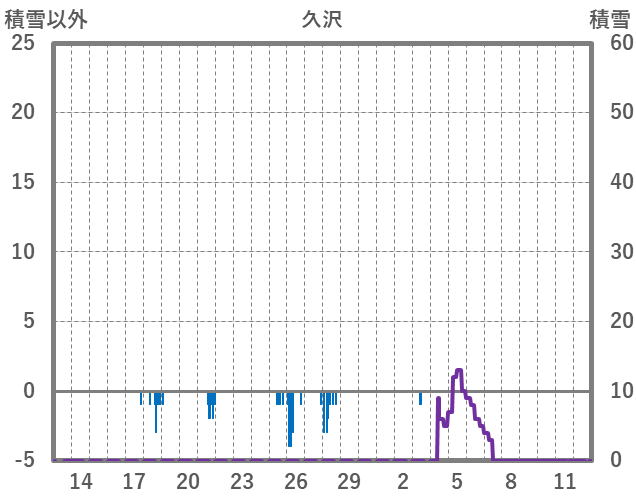Select the 15 value on left axis
Viewport: 636px width, 501px height.
coord(23,182)
